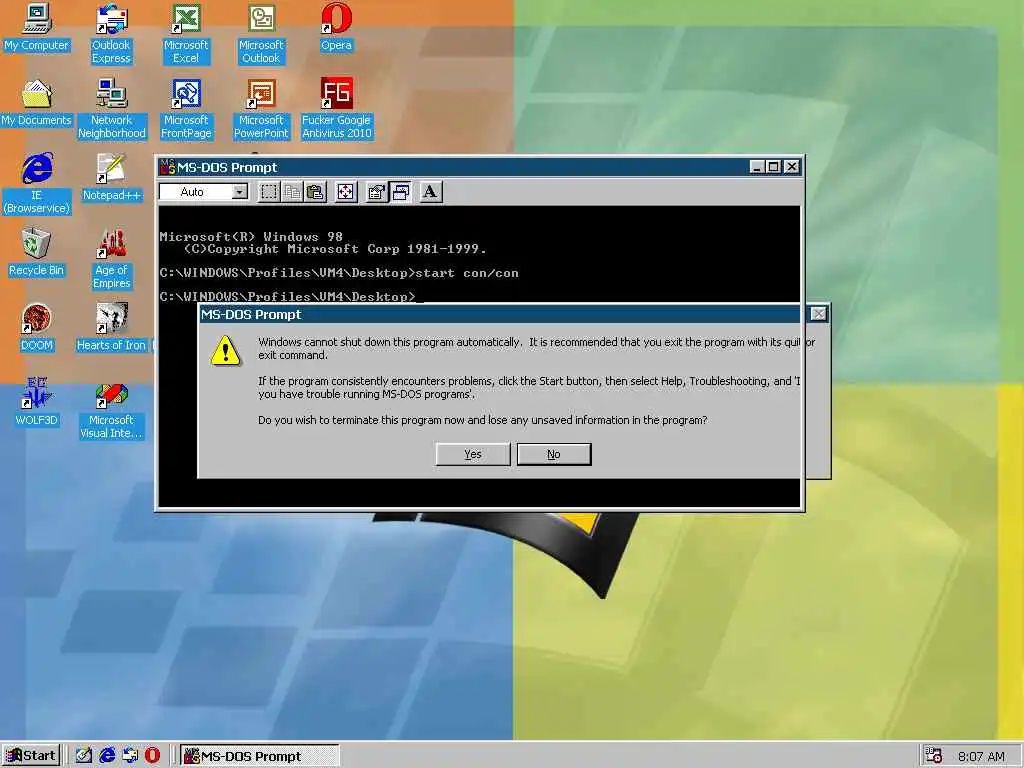Image resolution: width=1024 pixels, height=768 pixels.
Task: Select Hearts of Iron desktop shortcut
Action: (x=111, y=328)
